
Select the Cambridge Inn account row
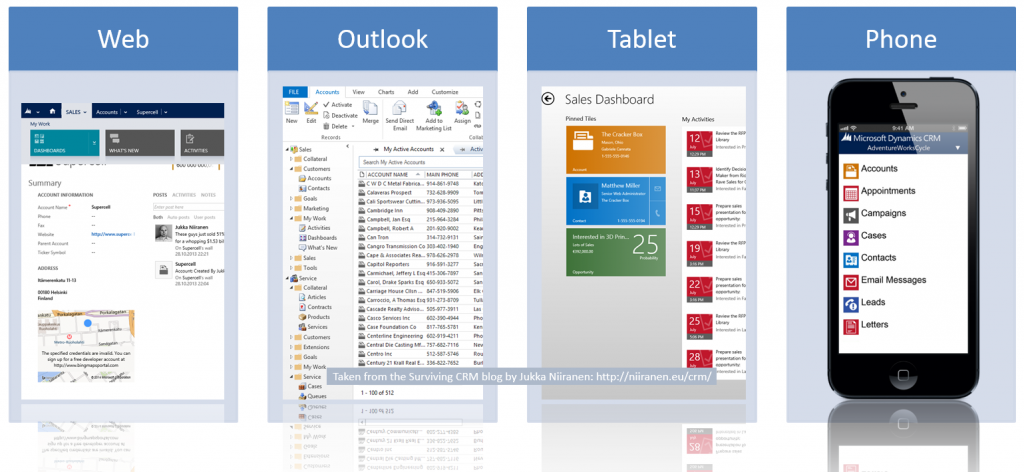tap(421, 212)
